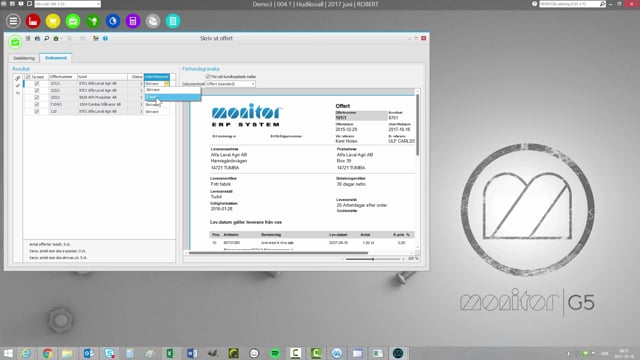Sort by the Kund column header
This screenshot has height=360, width=640.
pos(102,77)
